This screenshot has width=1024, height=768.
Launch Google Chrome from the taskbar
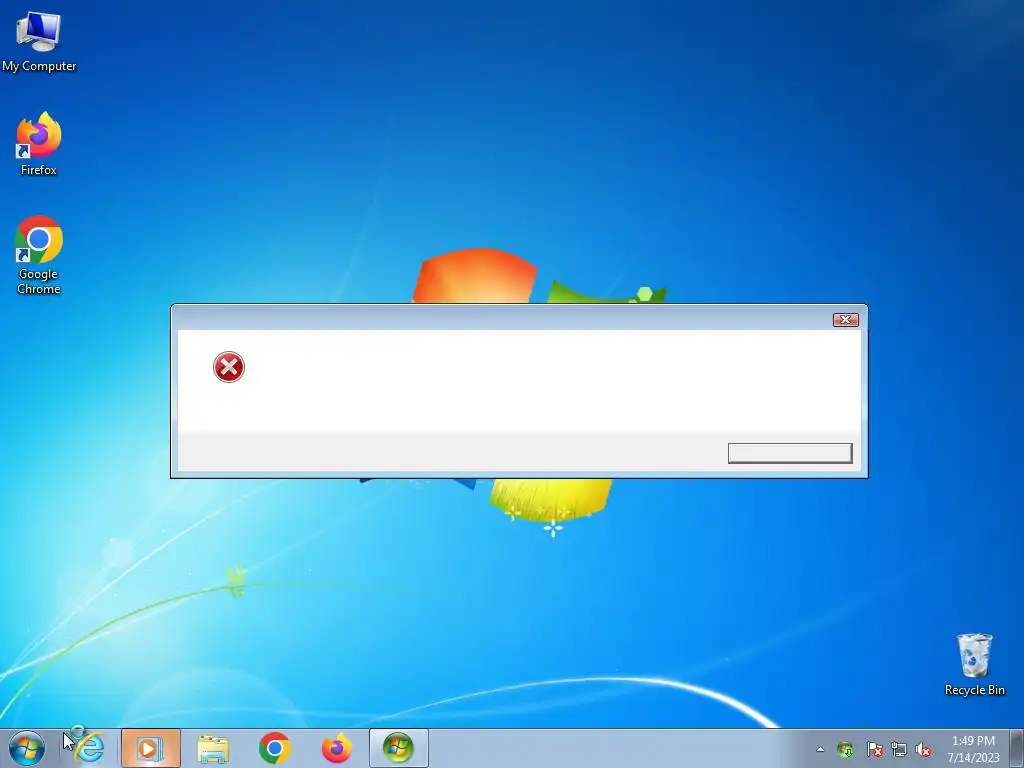pyautogui.click(x=275, y=748)
